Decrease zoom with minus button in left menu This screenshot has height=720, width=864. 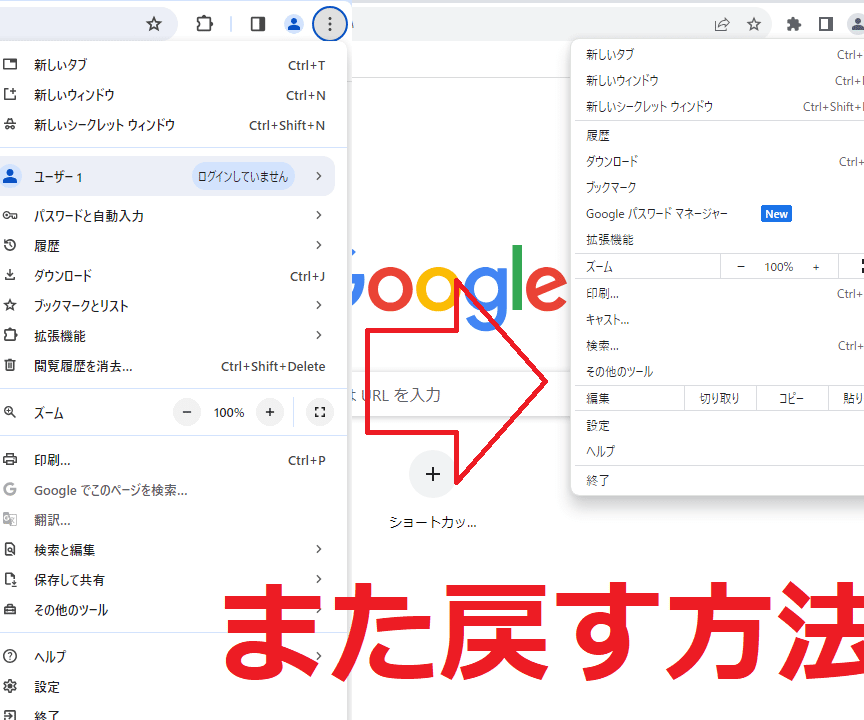coord(187,412)
